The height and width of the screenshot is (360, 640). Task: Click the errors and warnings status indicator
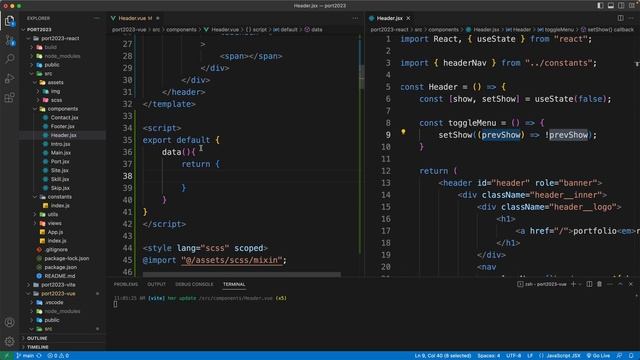tap(58, 356)
